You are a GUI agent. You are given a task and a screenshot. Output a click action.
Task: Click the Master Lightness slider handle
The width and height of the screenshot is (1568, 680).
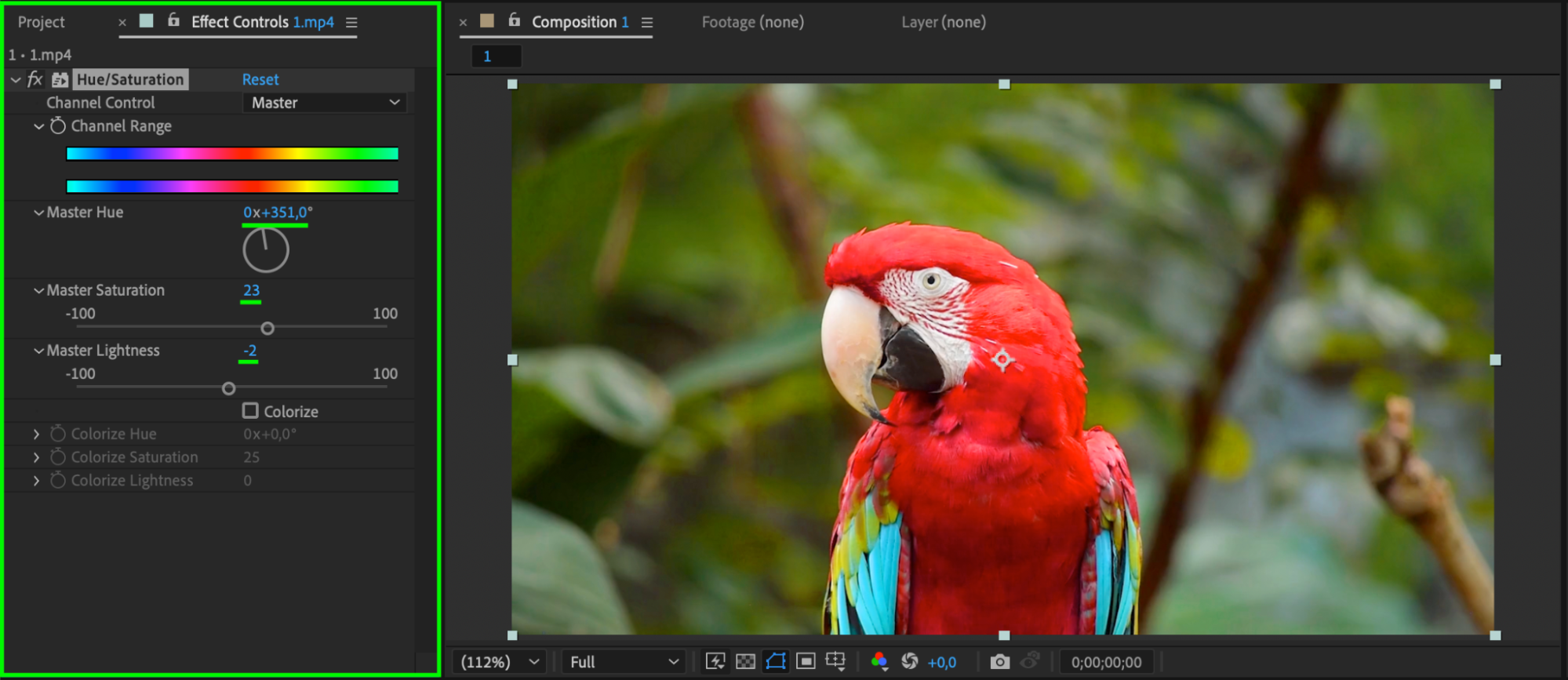click(228, 388)
